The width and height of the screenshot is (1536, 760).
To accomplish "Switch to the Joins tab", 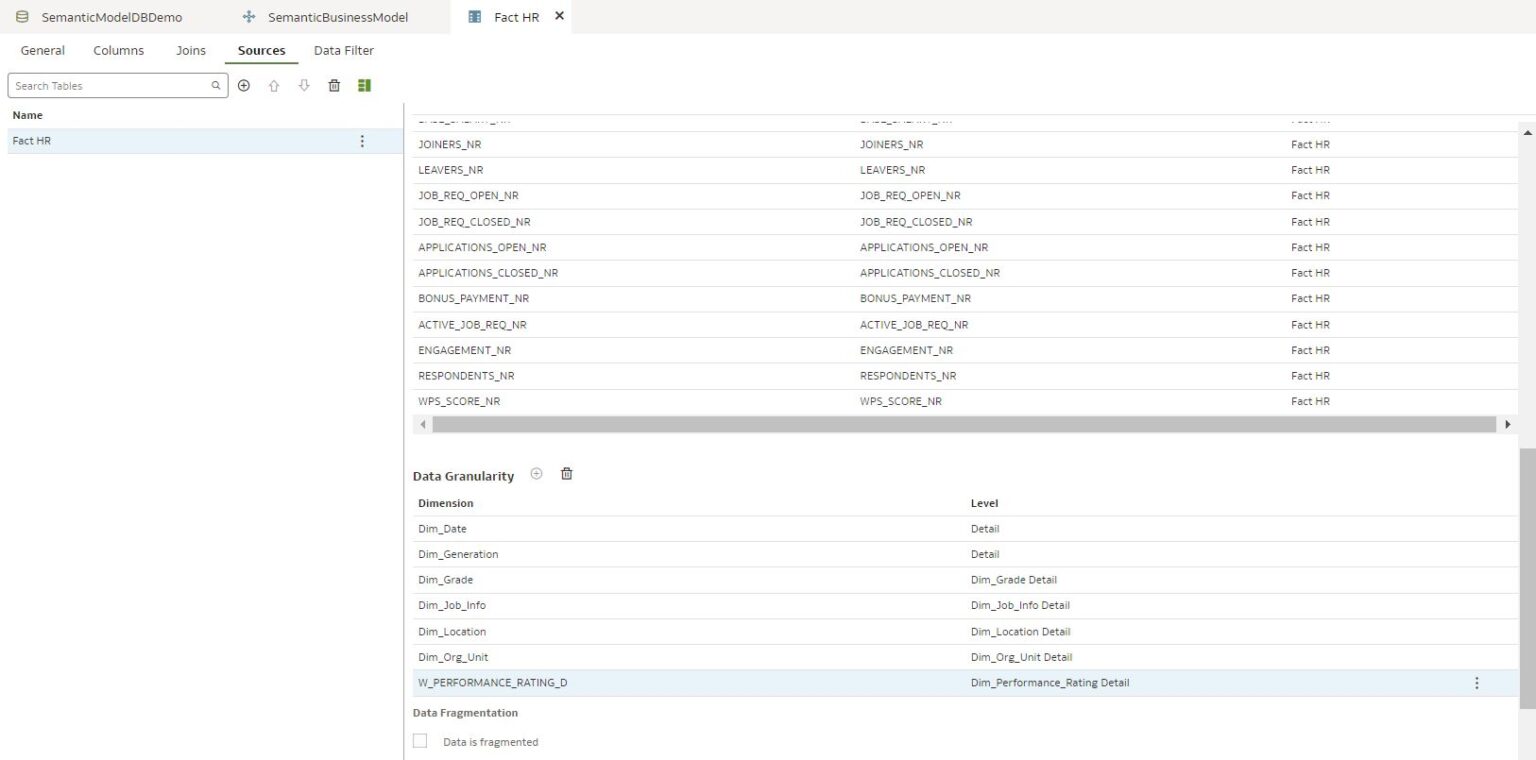I will (x=191, y=50).
